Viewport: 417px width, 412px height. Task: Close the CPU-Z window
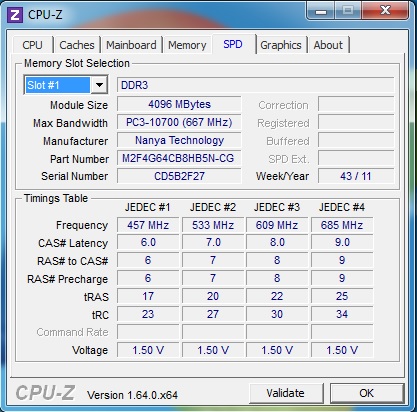tap(385, 11)
